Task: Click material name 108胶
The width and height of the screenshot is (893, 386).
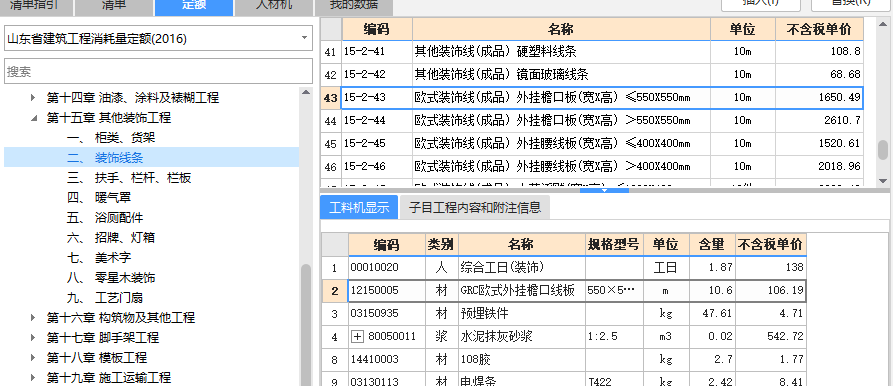Action: (x=521, y=360)
